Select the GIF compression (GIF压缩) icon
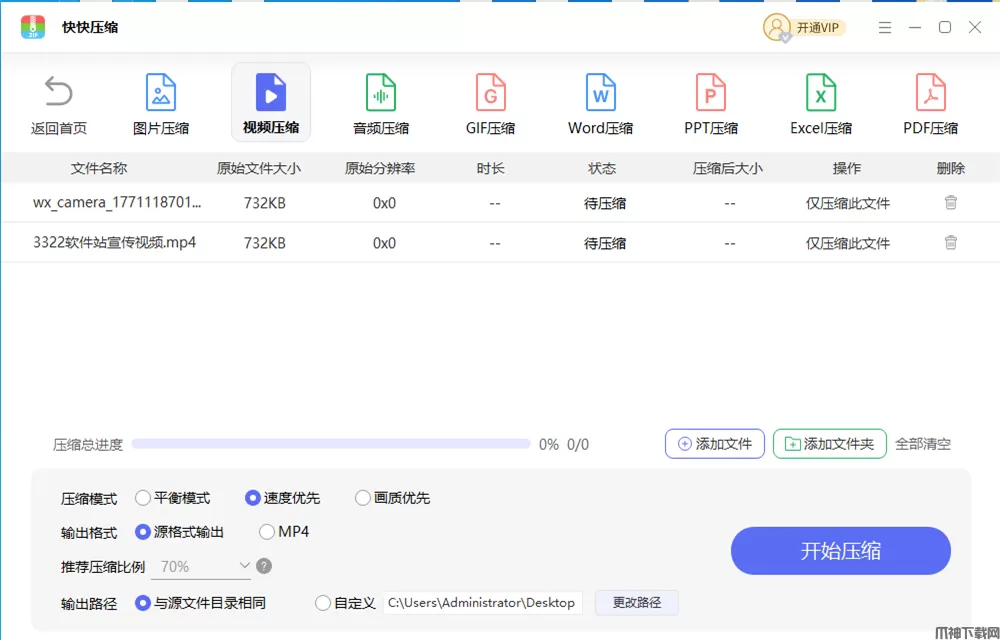 [x=490, y=104]
